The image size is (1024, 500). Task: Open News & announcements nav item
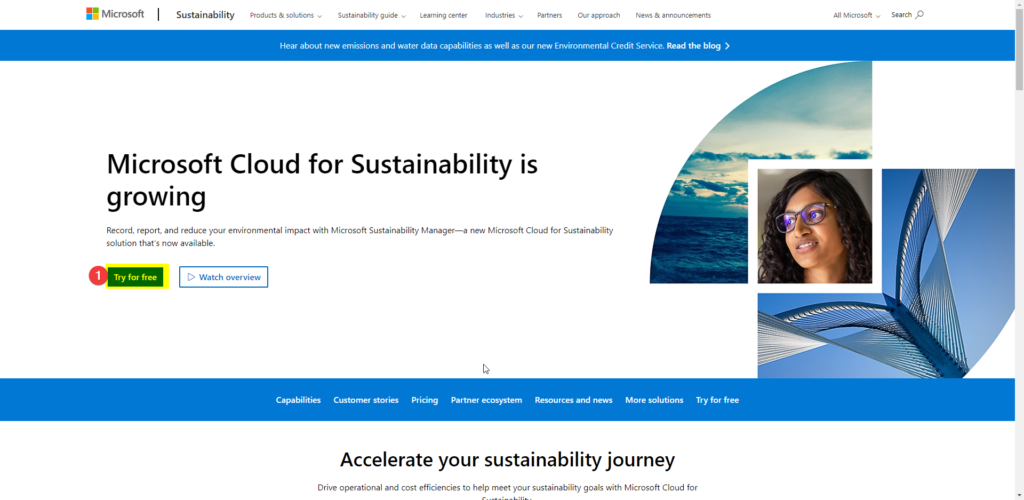pyautogui.click(x=673, y=15)
